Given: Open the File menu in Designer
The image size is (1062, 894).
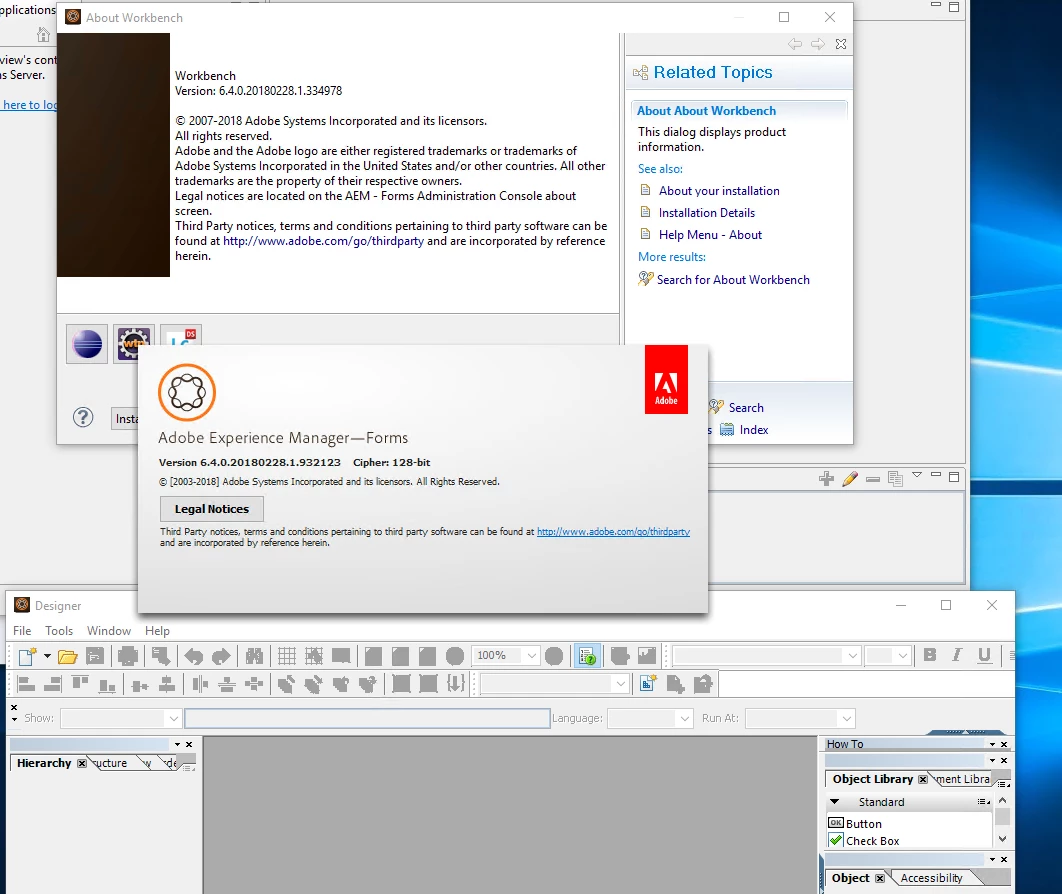Looking at the screenshot, I should pyautogui.click(x=22, y=631).
